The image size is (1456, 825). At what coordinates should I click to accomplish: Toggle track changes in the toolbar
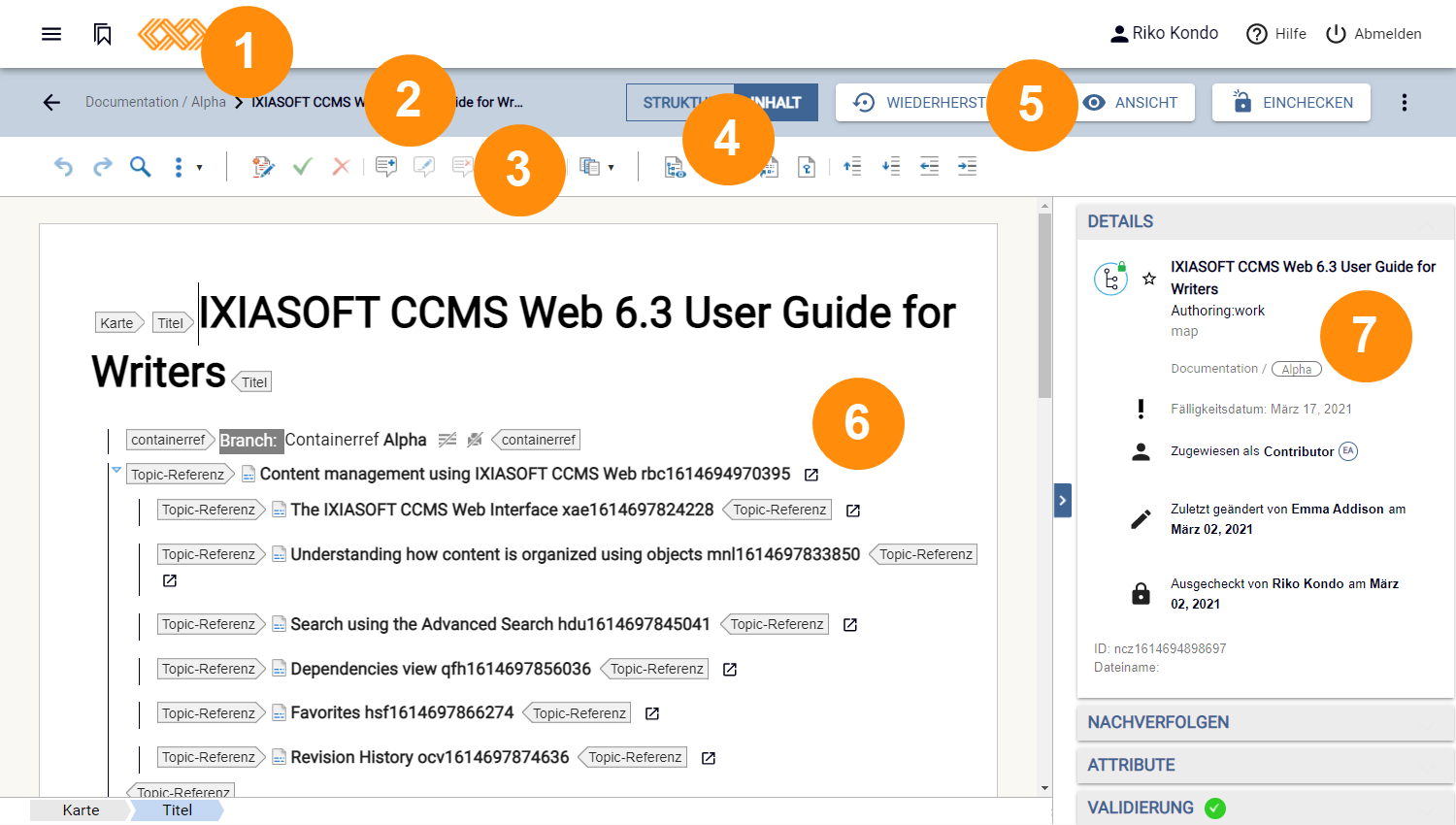click(x=263, y=167)
